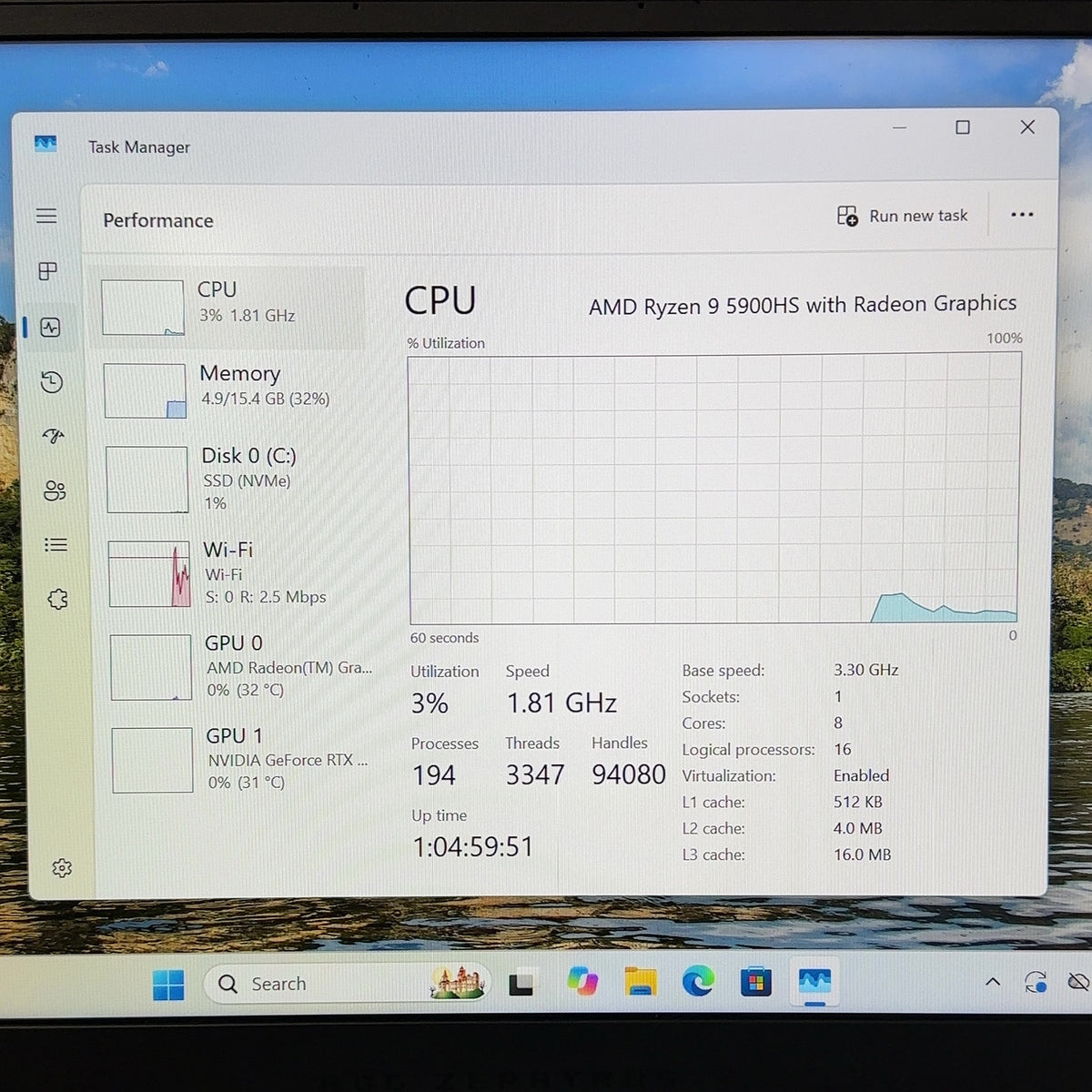Select GPU 0 AMD Radeon entry
This screenshot has width=1092, height=1092.
[239, 666]
